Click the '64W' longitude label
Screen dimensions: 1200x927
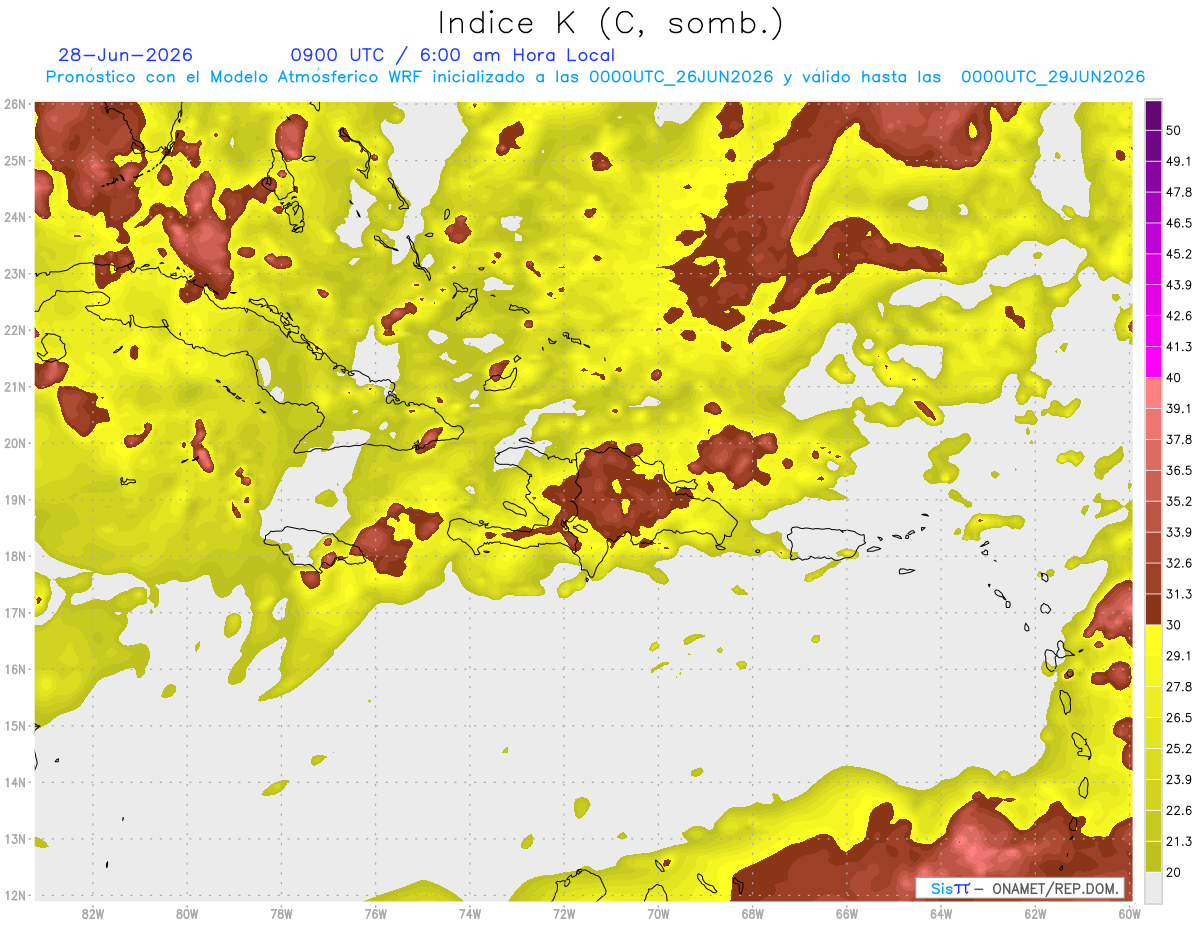941,914
